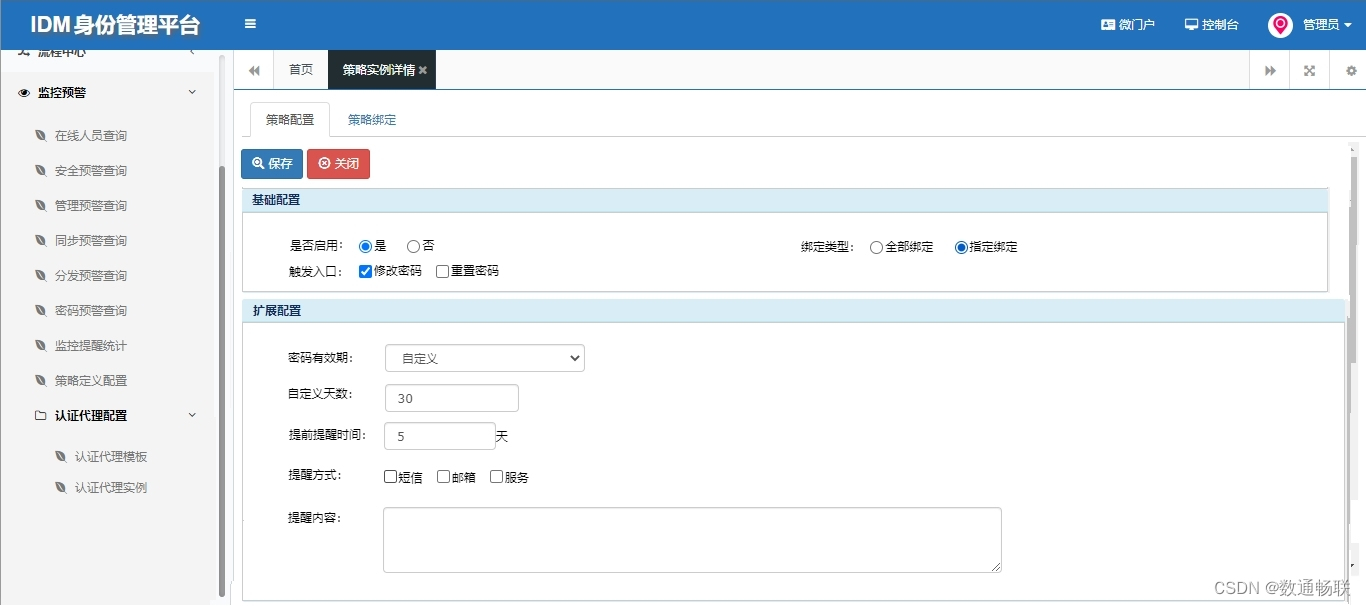Click the 自定义天数 input field
1366x606 pixels.
[452, 398]
